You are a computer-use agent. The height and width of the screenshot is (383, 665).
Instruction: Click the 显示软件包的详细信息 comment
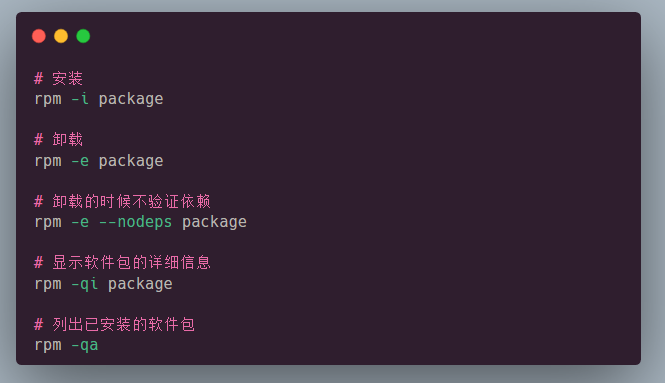123,263
